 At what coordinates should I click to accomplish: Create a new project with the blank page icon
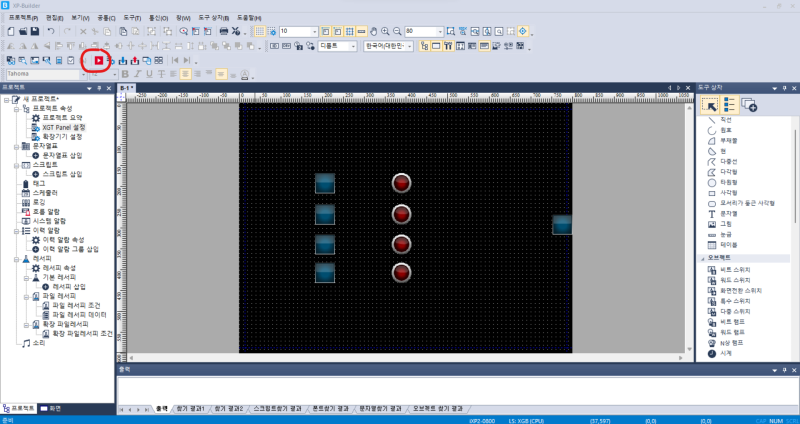(11, 31)
